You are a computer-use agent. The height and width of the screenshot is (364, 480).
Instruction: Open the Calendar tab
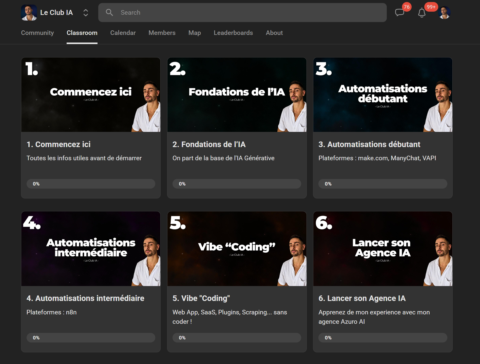[123, 33]
